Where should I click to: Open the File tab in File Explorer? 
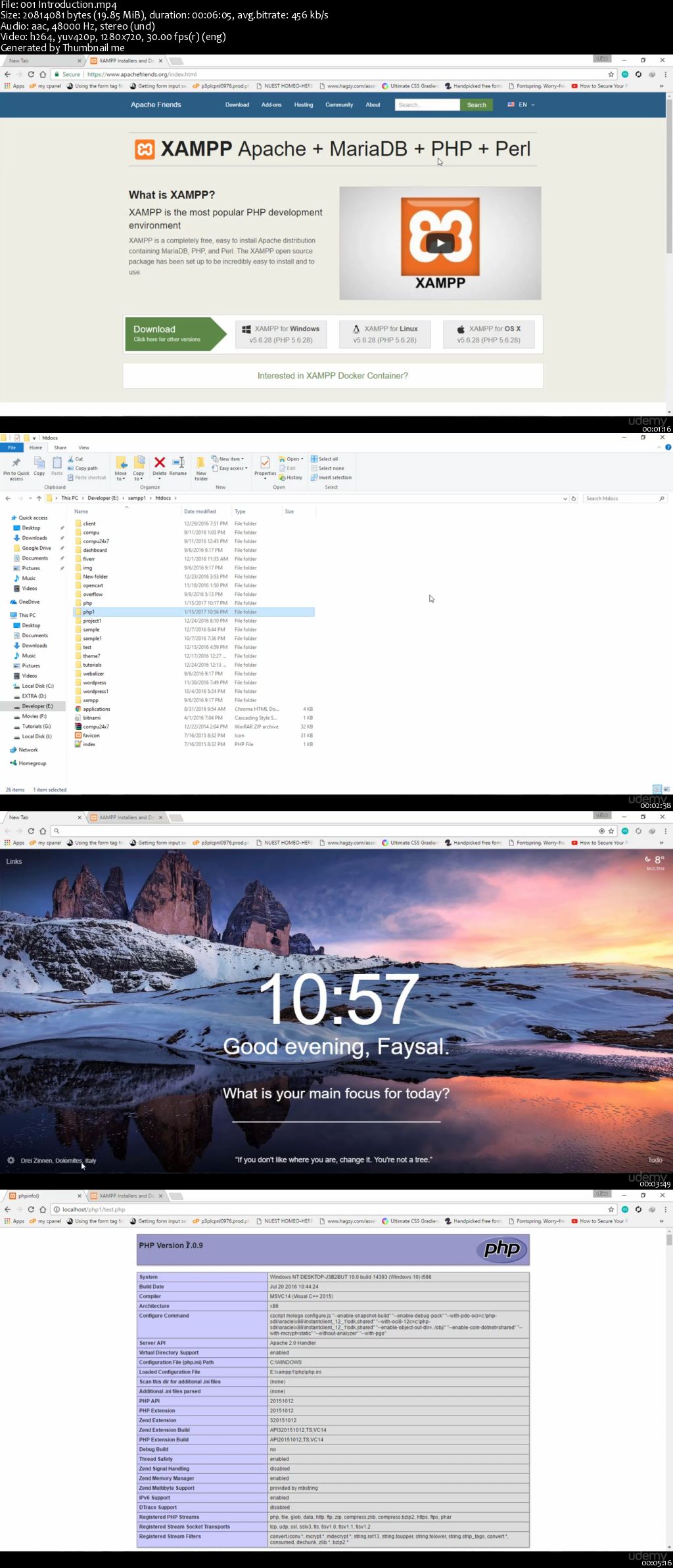pyautogui.click(x=12, y=447)
